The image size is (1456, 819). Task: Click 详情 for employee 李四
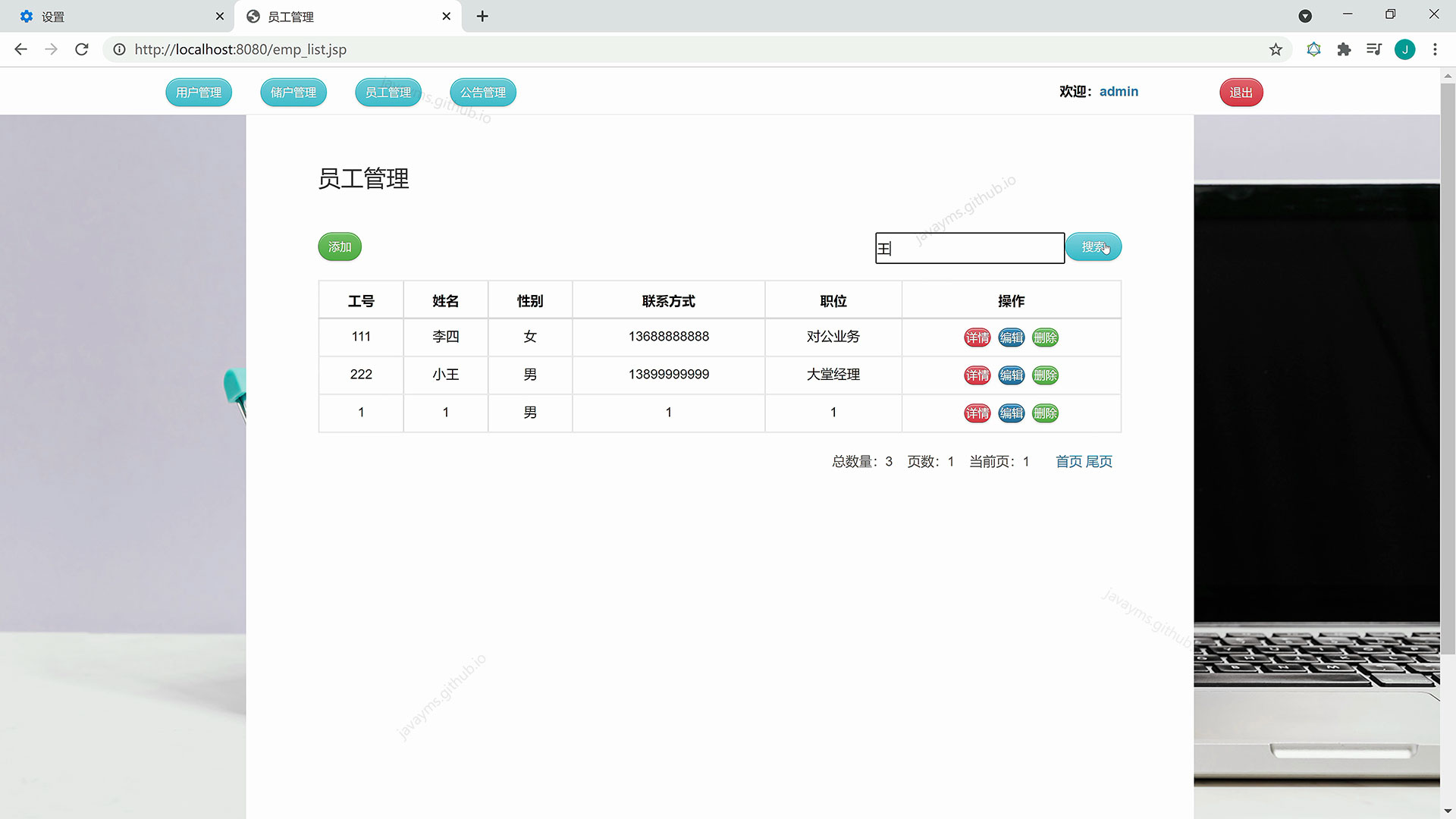(977, 337)
